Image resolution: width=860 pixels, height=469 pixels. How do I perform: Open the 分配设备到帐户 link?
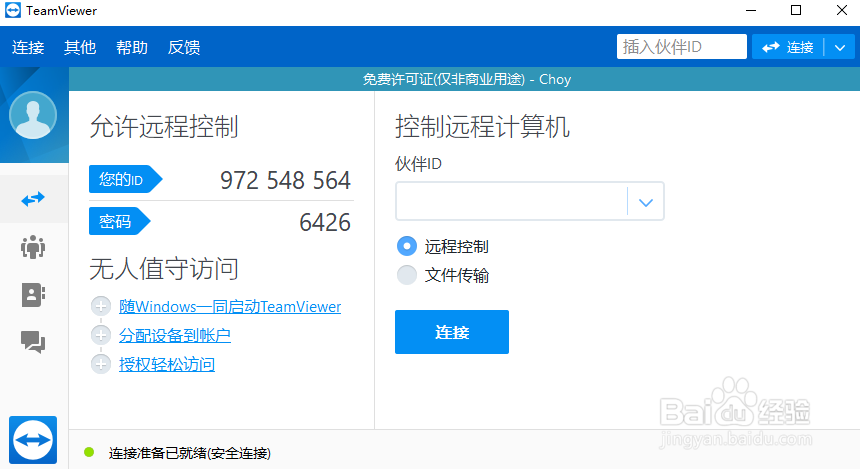(x=175, y=335)
